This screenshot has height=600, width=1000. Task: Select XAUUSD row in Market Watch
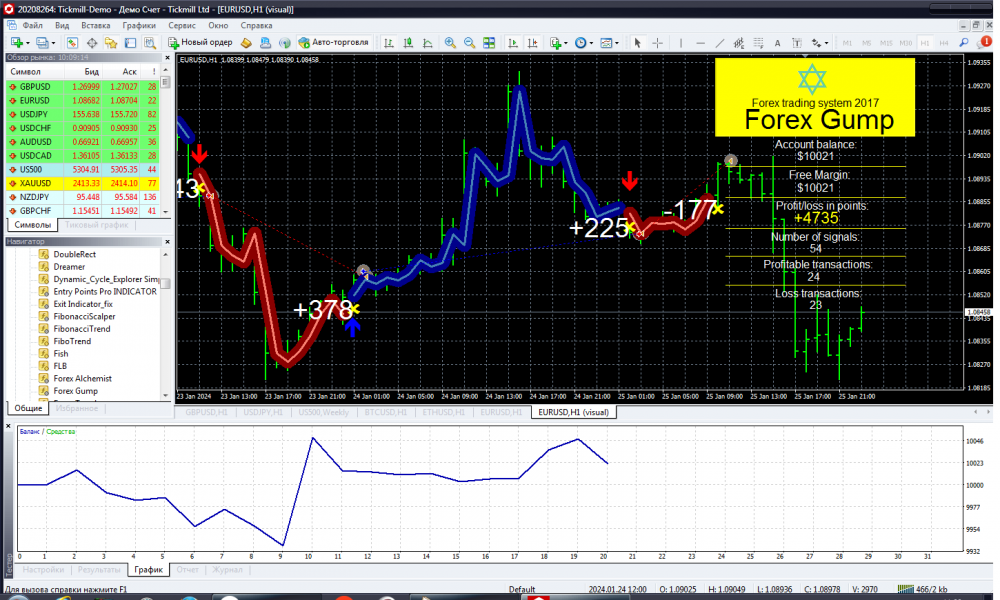click(83, 184)
